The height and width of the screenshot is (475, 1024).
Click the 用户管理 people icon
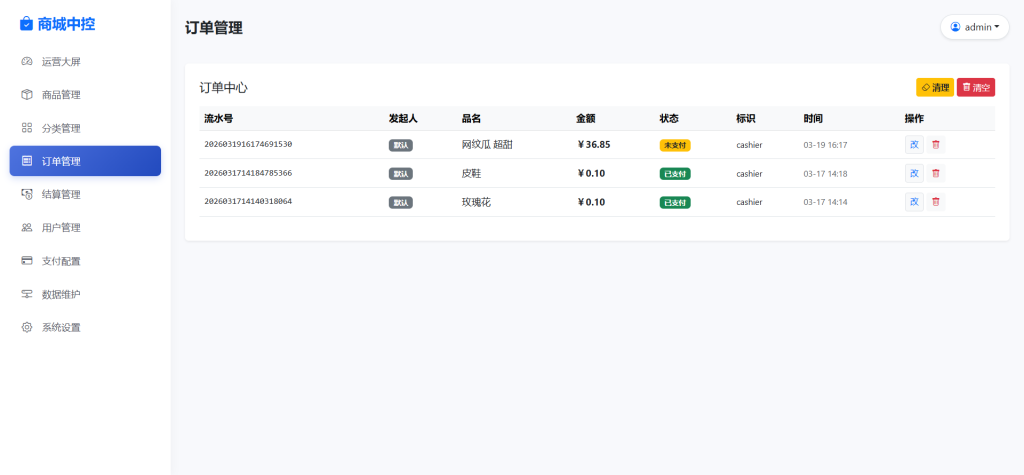click(27, 227)
